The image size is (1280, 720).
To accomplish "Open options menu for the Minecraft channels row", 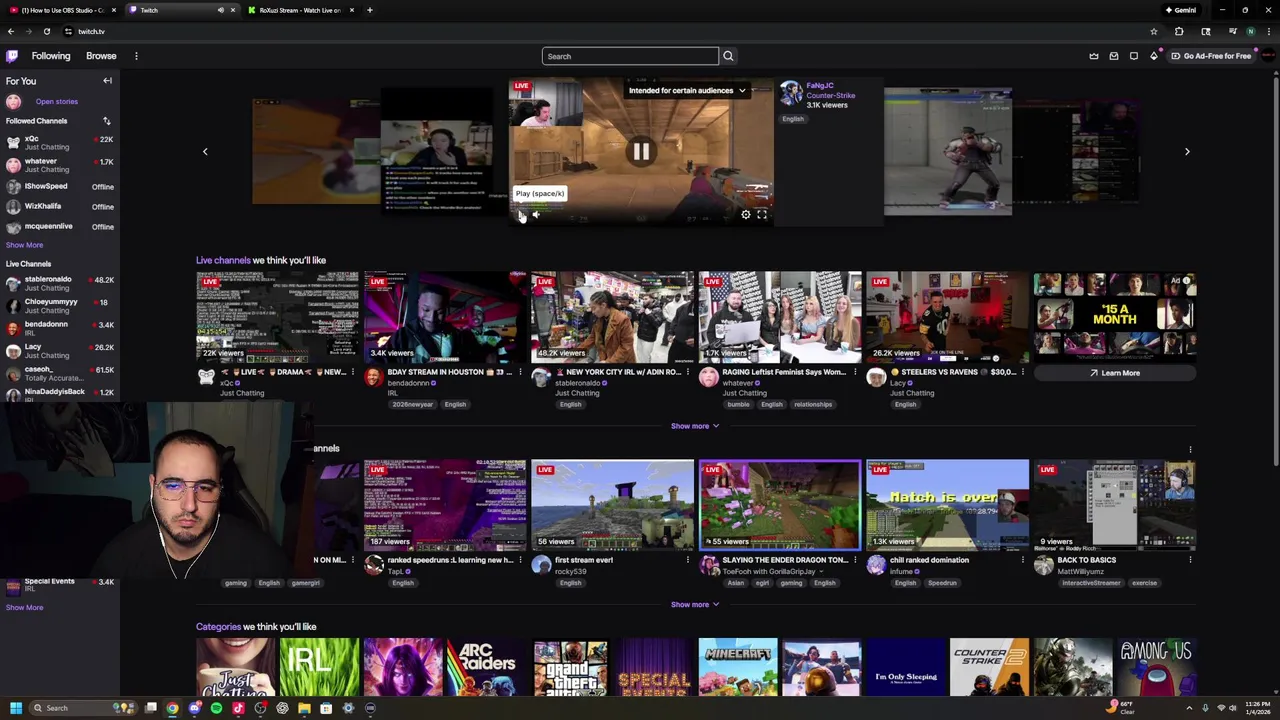I will point(1190,449).
